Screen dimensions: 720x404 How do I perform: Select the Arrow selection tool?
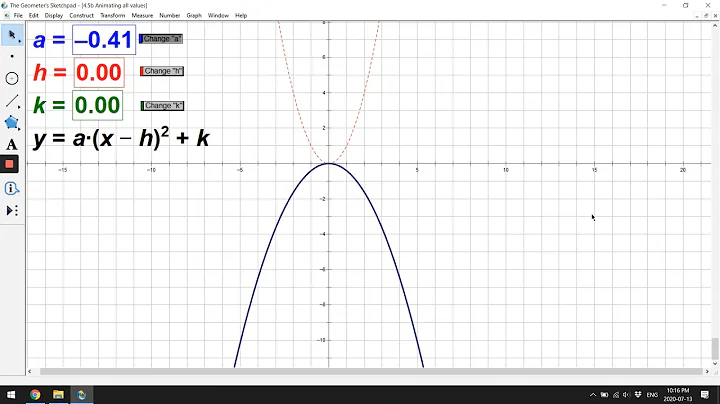pos(12,35)
